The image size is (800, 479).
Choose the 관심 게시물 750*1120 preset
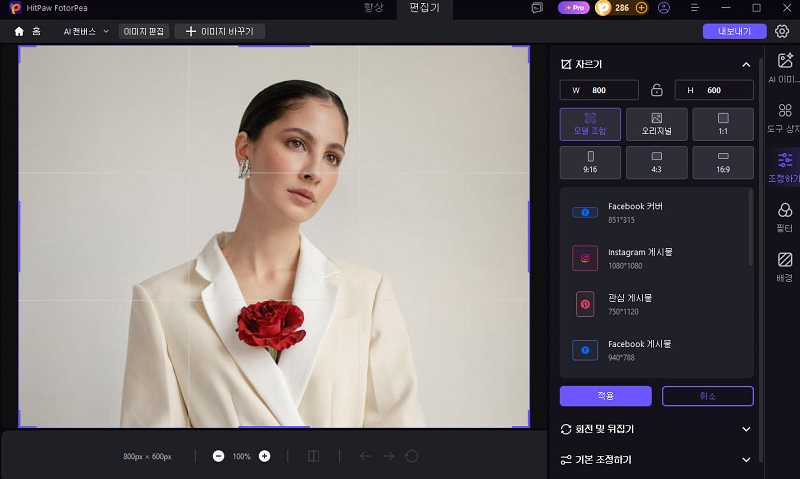click(x=655, y=304)
